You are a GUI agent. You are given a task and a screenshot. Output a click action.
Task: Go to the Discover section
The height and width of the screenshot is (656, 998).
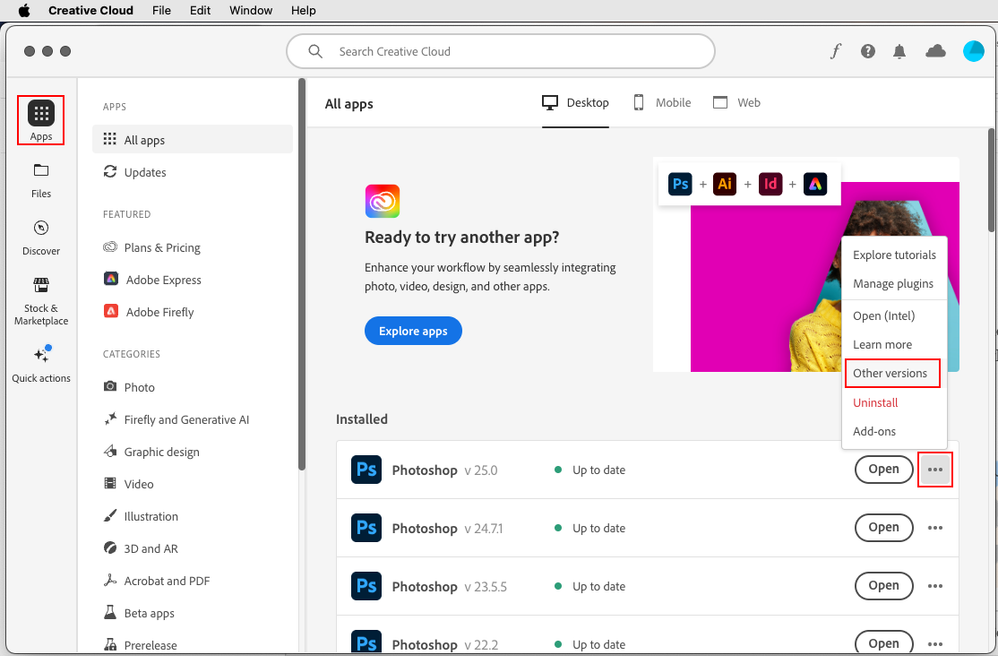[x=41, y=238]
